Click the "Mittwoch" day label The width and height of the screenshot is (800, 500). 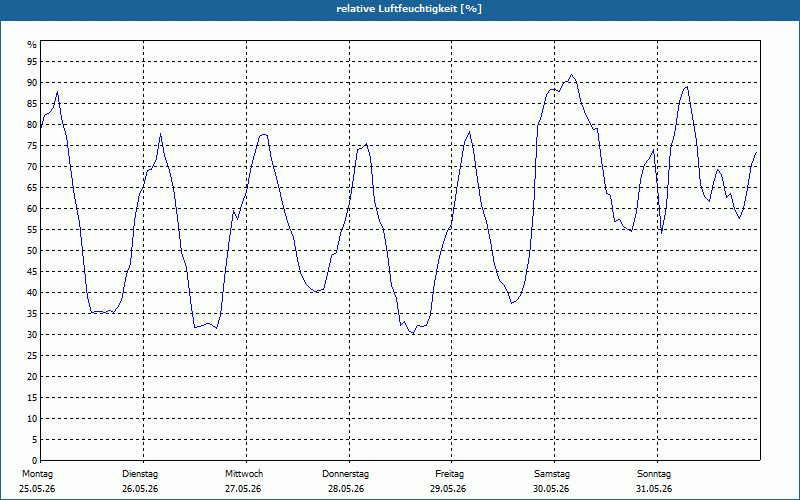pos(244,474)
